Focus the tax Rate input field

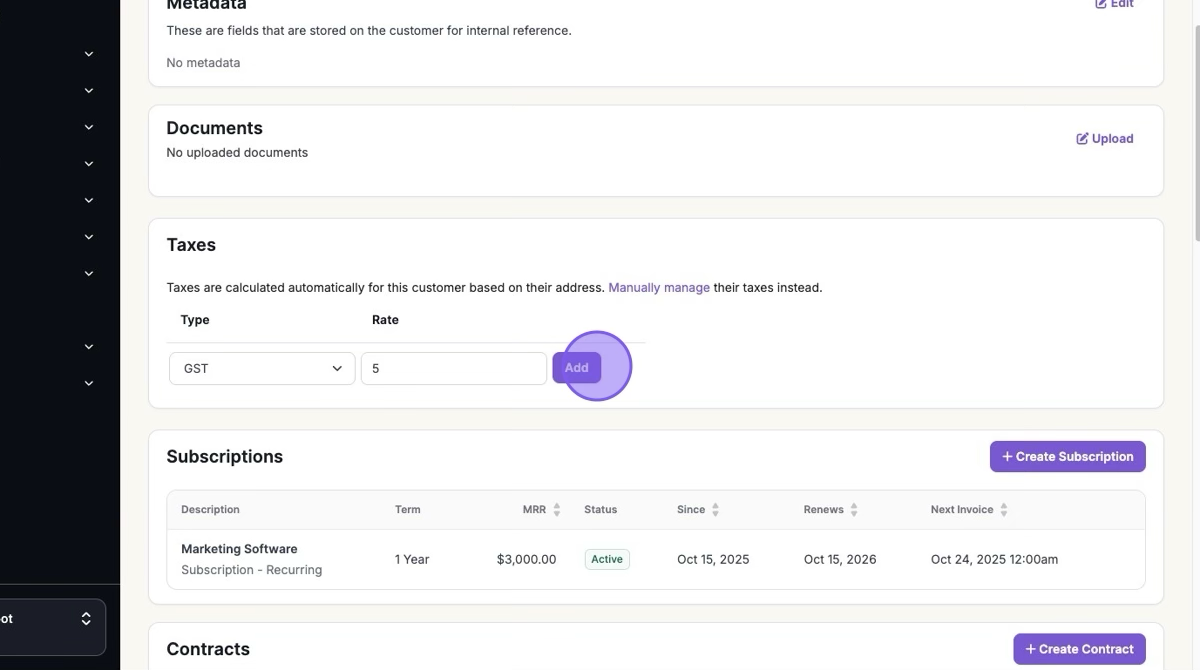point(453,368)
